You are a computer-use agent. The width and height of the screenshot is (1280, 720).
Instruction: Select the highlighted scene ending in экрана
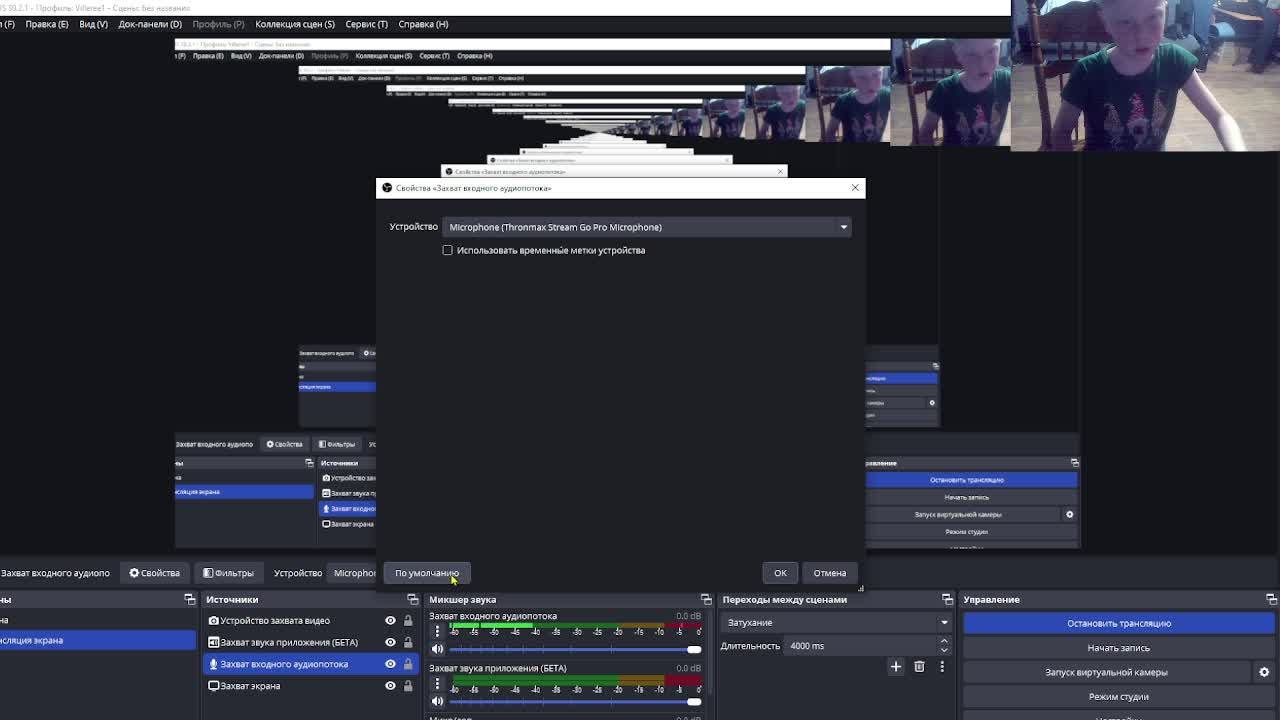98,640
